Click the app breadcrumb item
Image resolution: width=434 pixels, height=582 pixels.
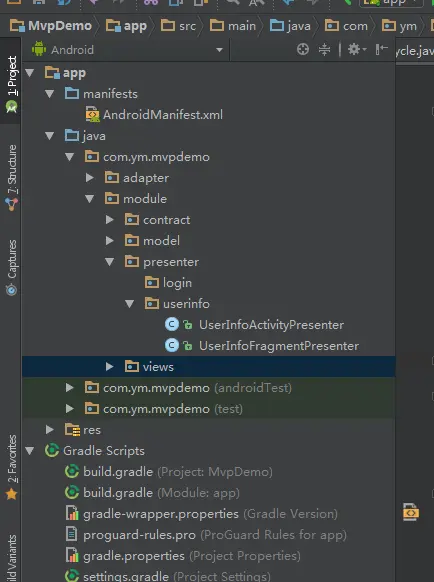pos(126,26)
